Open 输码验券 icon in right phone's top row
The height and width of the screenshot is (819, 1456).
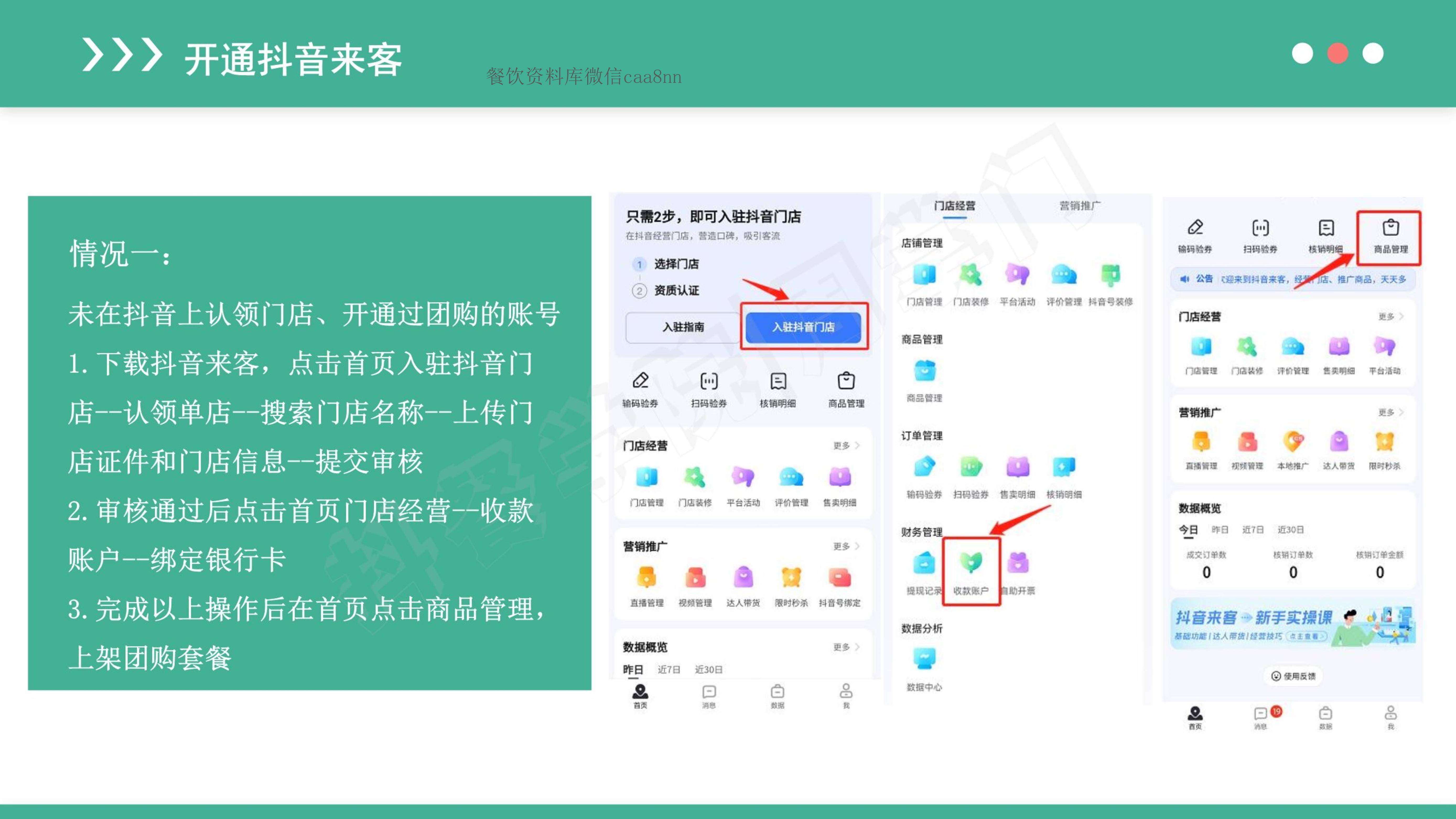pos(1195,227)
